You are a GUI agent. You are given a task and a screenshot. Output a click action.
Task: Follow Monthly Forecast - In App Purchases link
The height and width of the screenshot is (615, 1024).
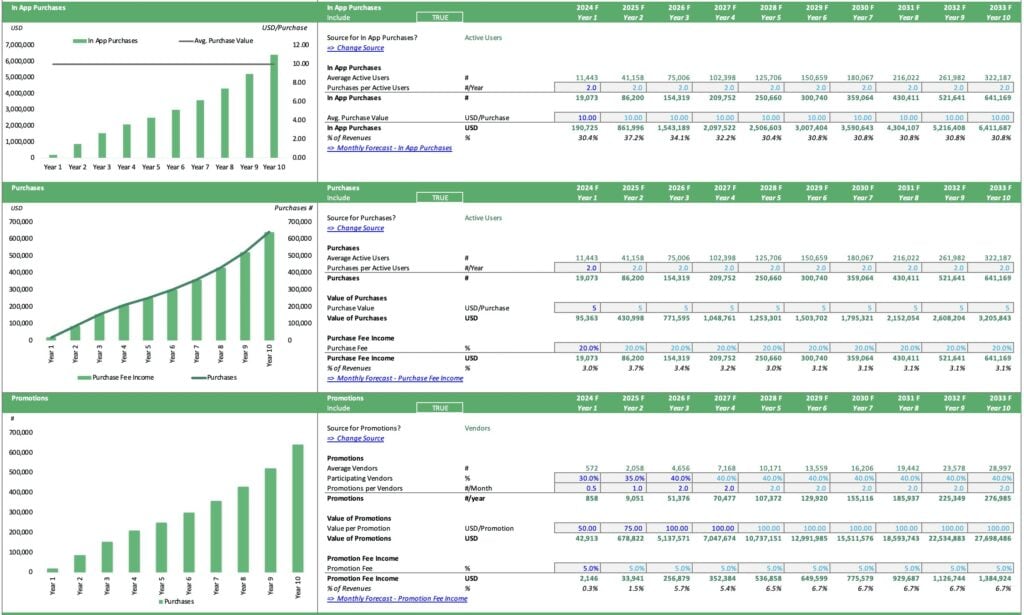389,148
